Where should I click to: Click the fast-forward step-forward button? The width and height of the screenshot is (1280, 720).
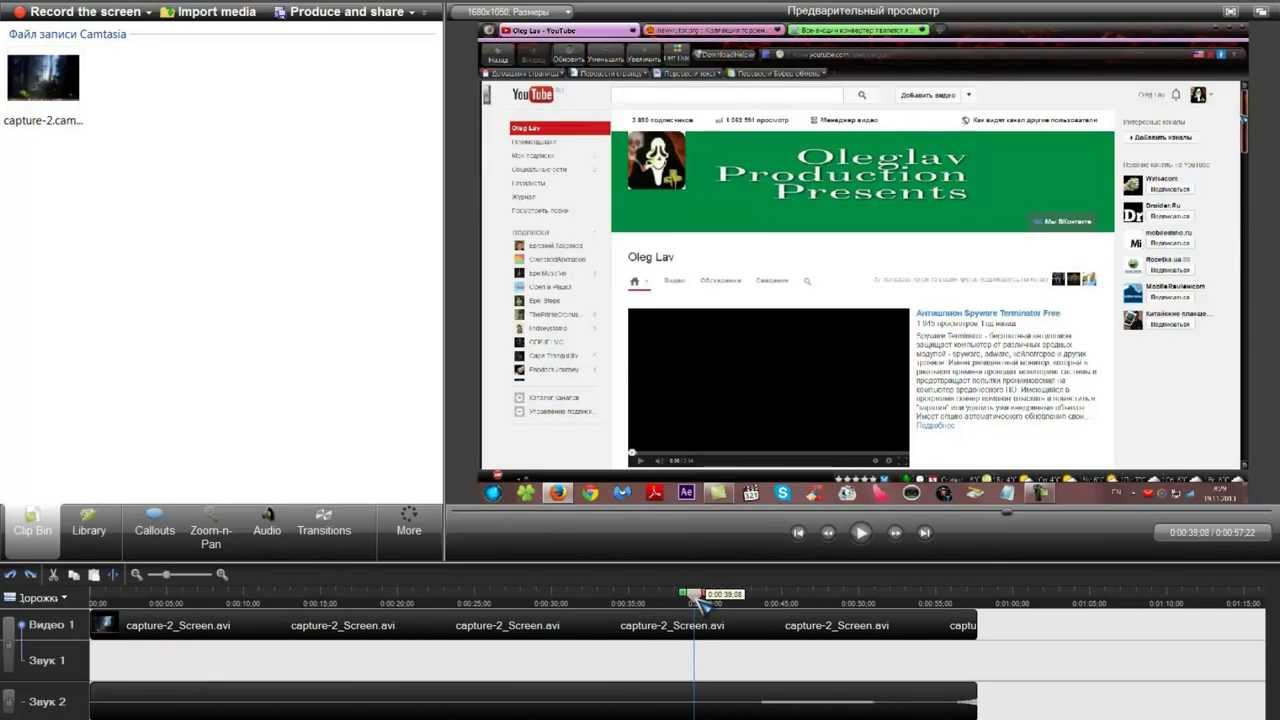click(895, 533)
